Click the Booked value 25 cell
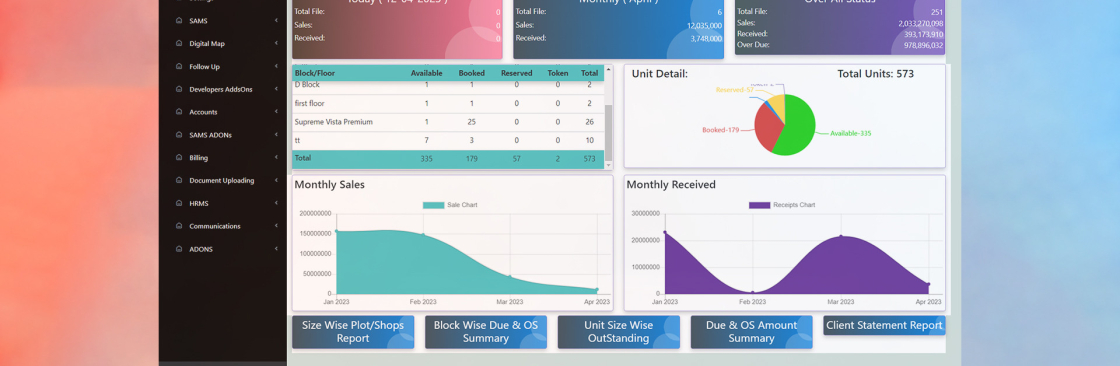1120x366 pixels. 471,122
